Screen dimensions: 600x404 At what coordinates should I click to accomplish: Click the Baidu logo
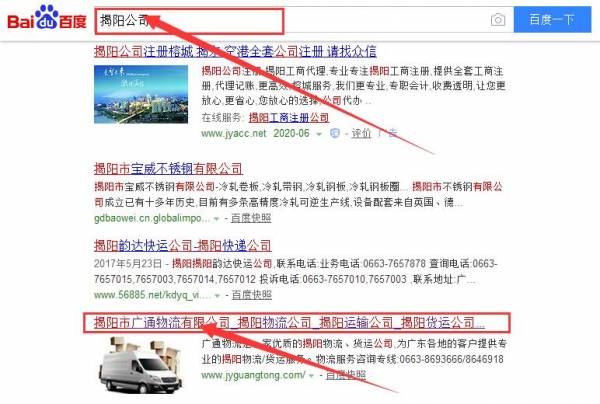pyautogui.click(x=47, y=18)
